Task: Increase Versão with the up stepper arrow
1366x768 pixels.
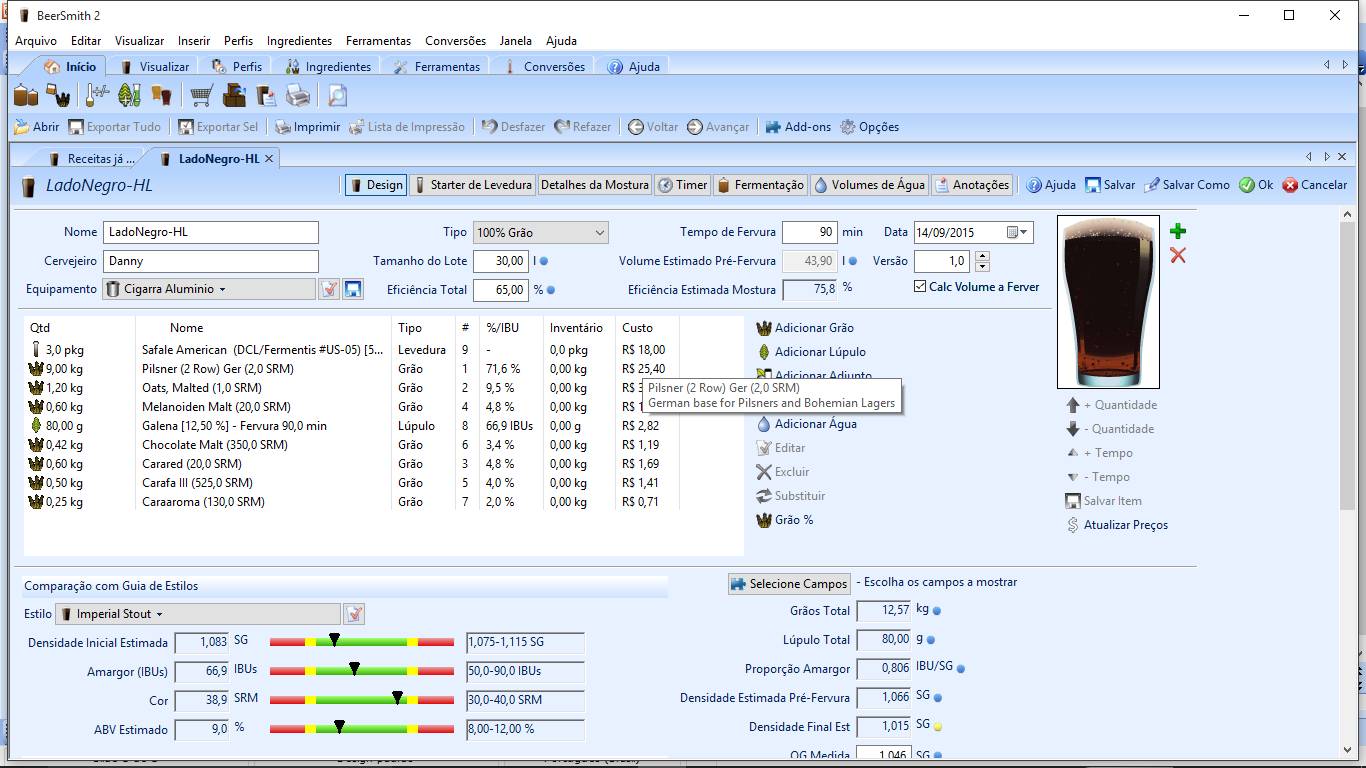Action: (x=982, y=256)
